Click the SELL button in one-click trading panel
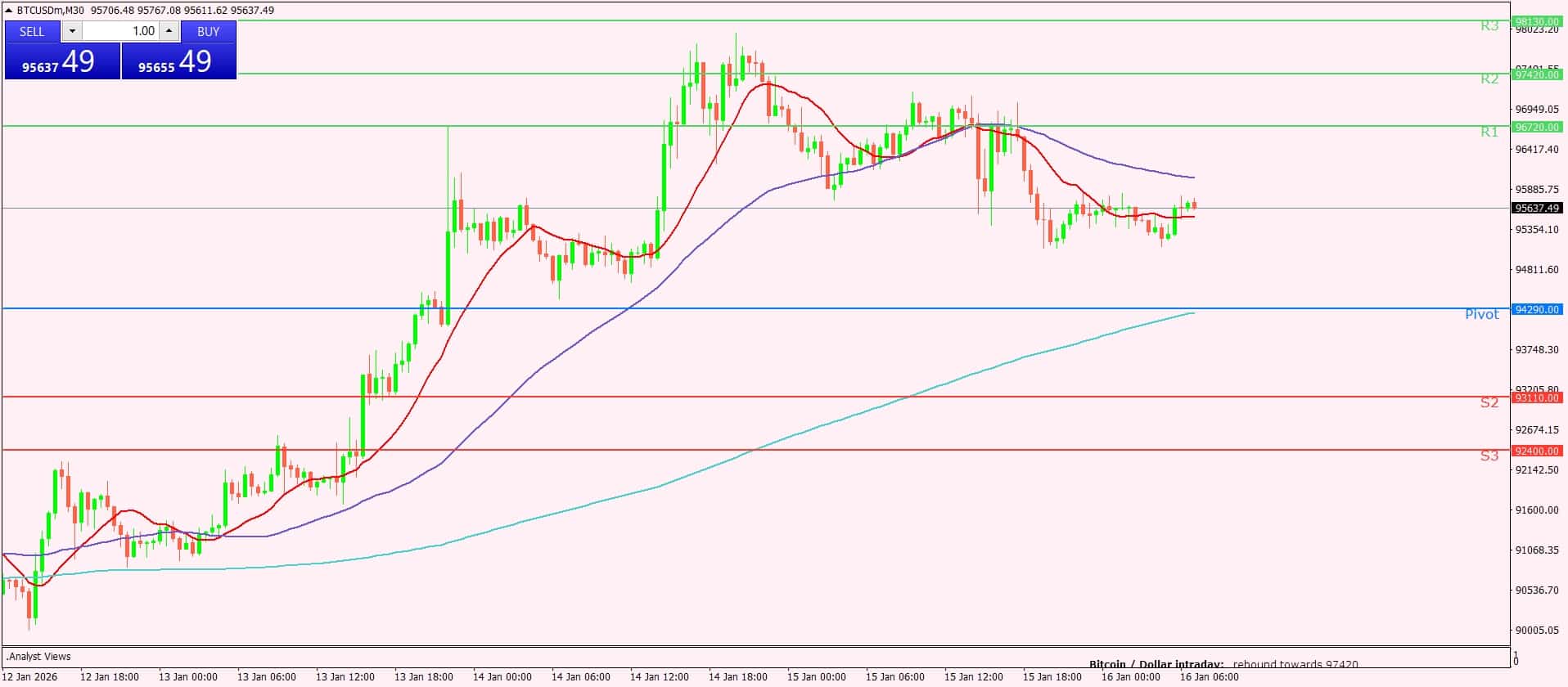Image resolution: width=1568 pixels, height=687 pixels. 33,31
